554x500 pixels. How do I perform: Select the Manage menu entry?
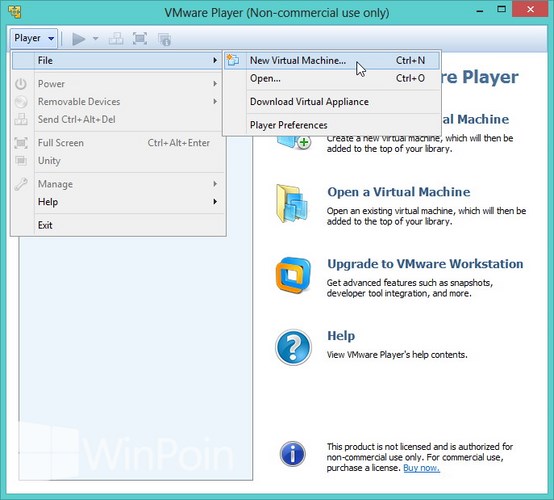click(117, 184)
